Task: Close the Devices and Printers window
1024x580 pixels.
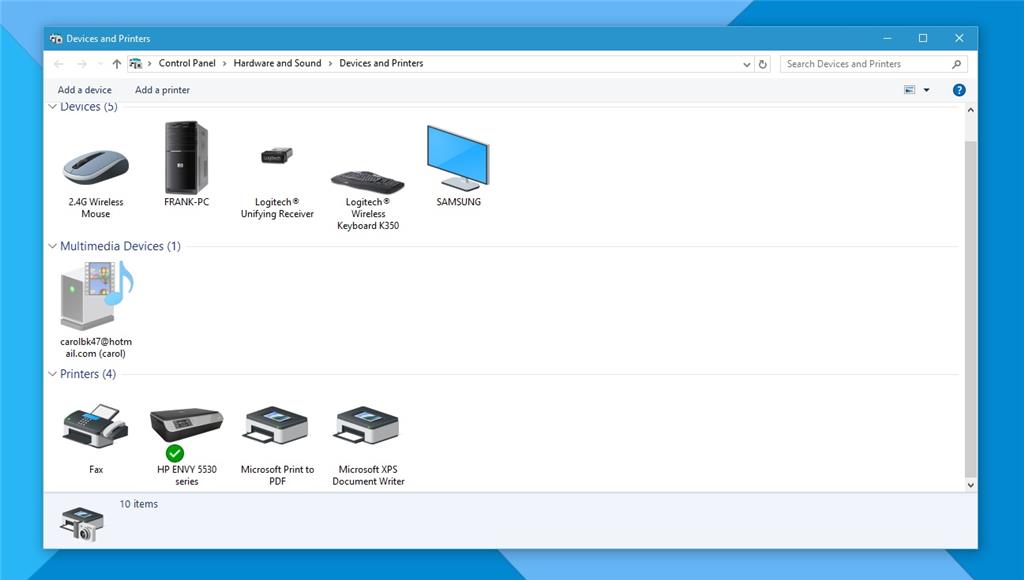Action: click(959, 39)
